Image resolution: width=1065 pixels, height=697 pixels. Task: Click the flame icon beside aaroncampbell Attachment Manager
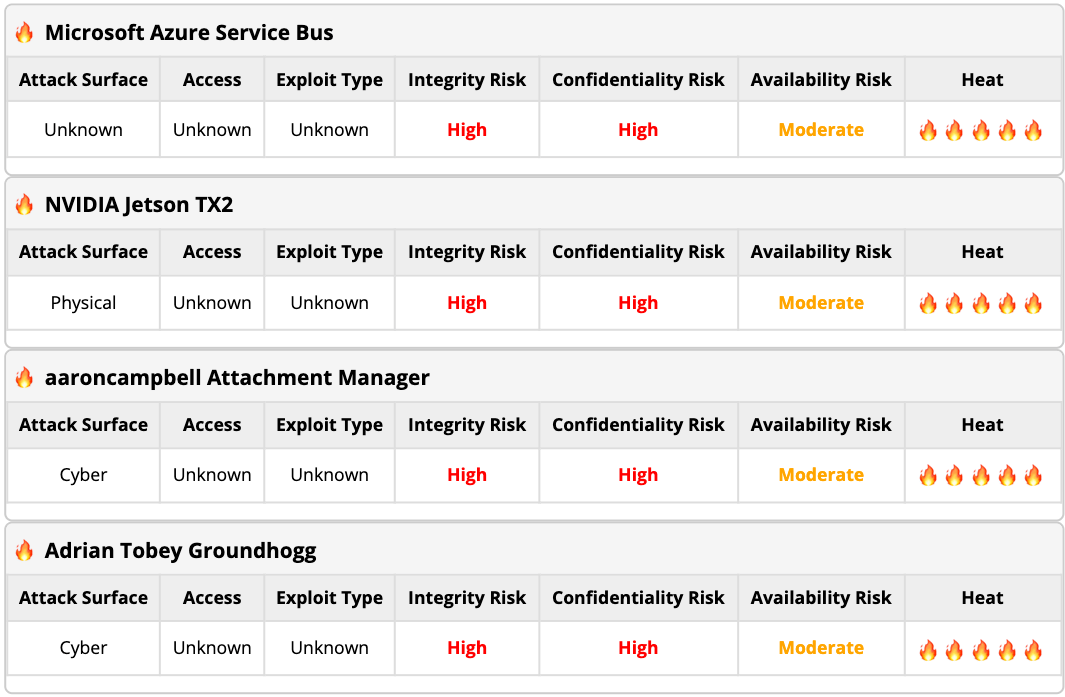point(24,377)
